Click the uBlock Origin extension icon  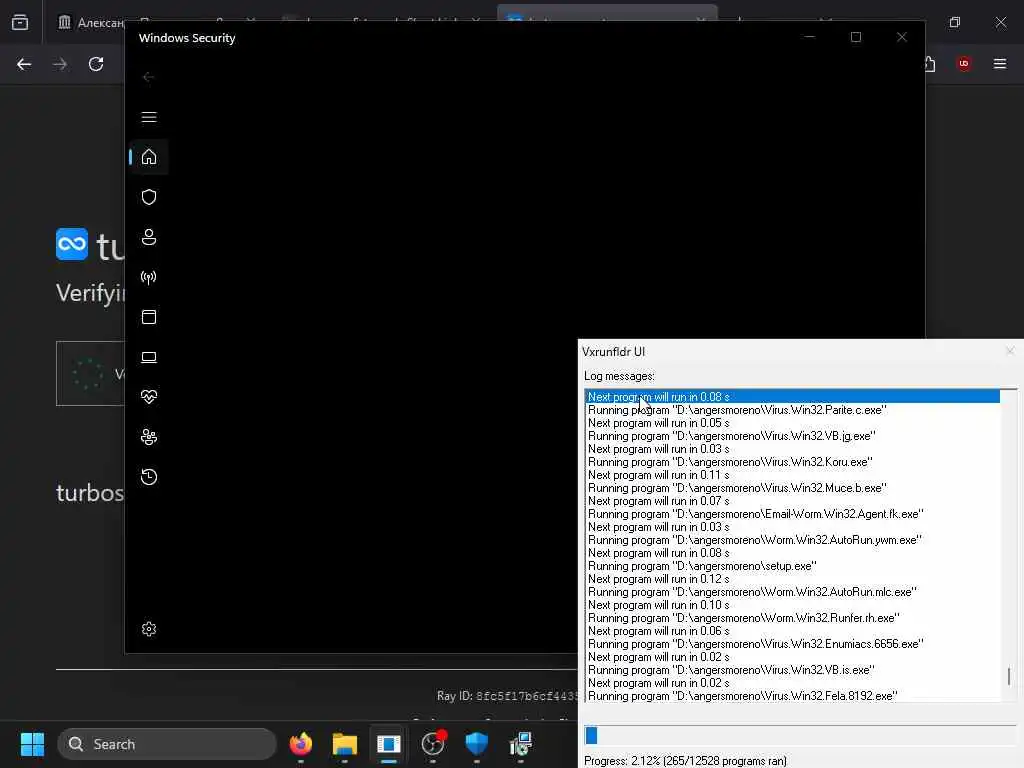(x=964, y=63)
